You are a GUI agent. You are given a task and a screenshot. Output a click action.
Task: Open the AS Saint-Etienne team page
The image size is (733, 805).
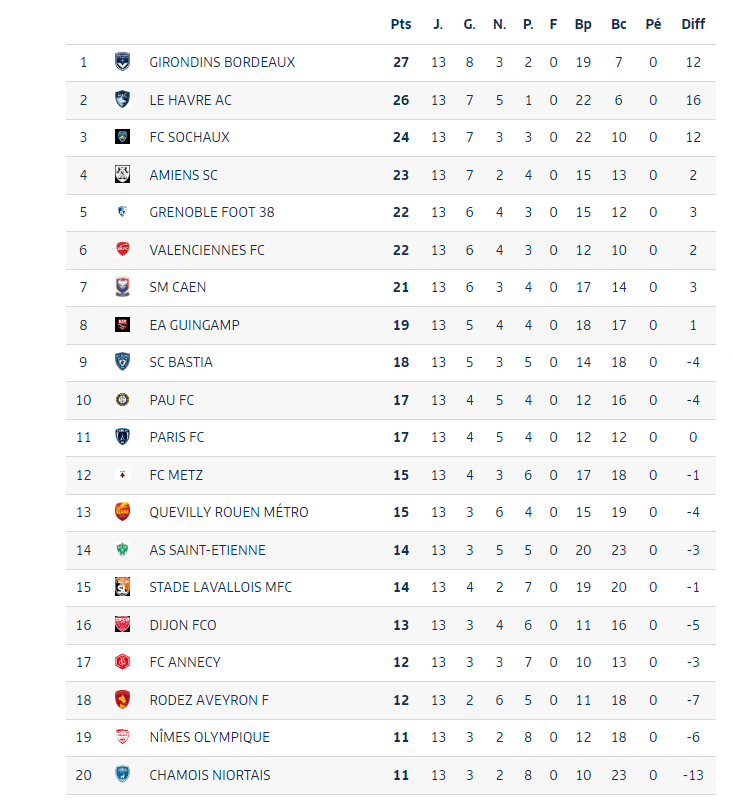[207, 550]
